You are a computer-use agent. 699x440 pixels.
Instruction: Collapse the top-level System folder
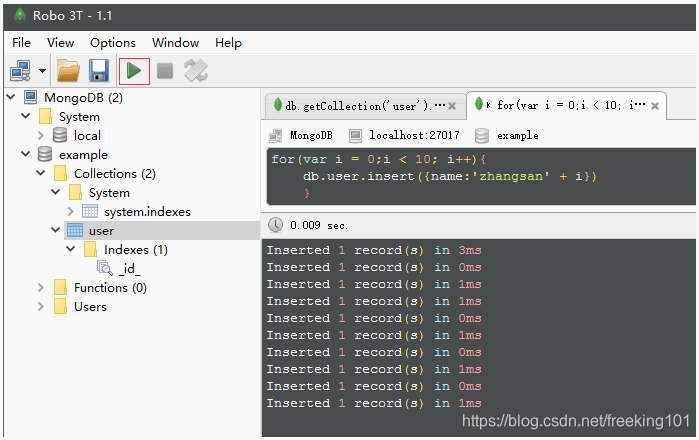[26, 116]
